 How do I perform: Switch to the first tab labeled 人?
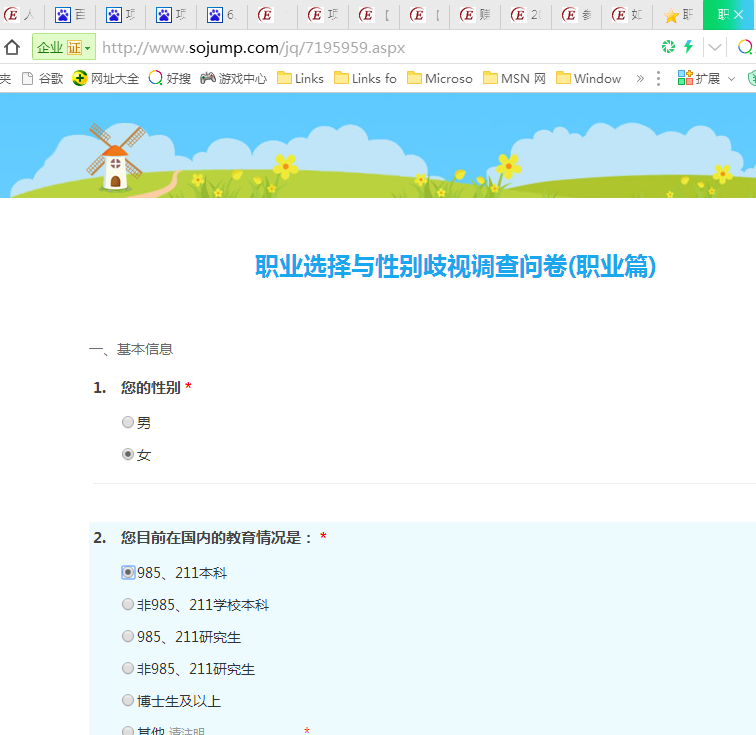(21, 15)
